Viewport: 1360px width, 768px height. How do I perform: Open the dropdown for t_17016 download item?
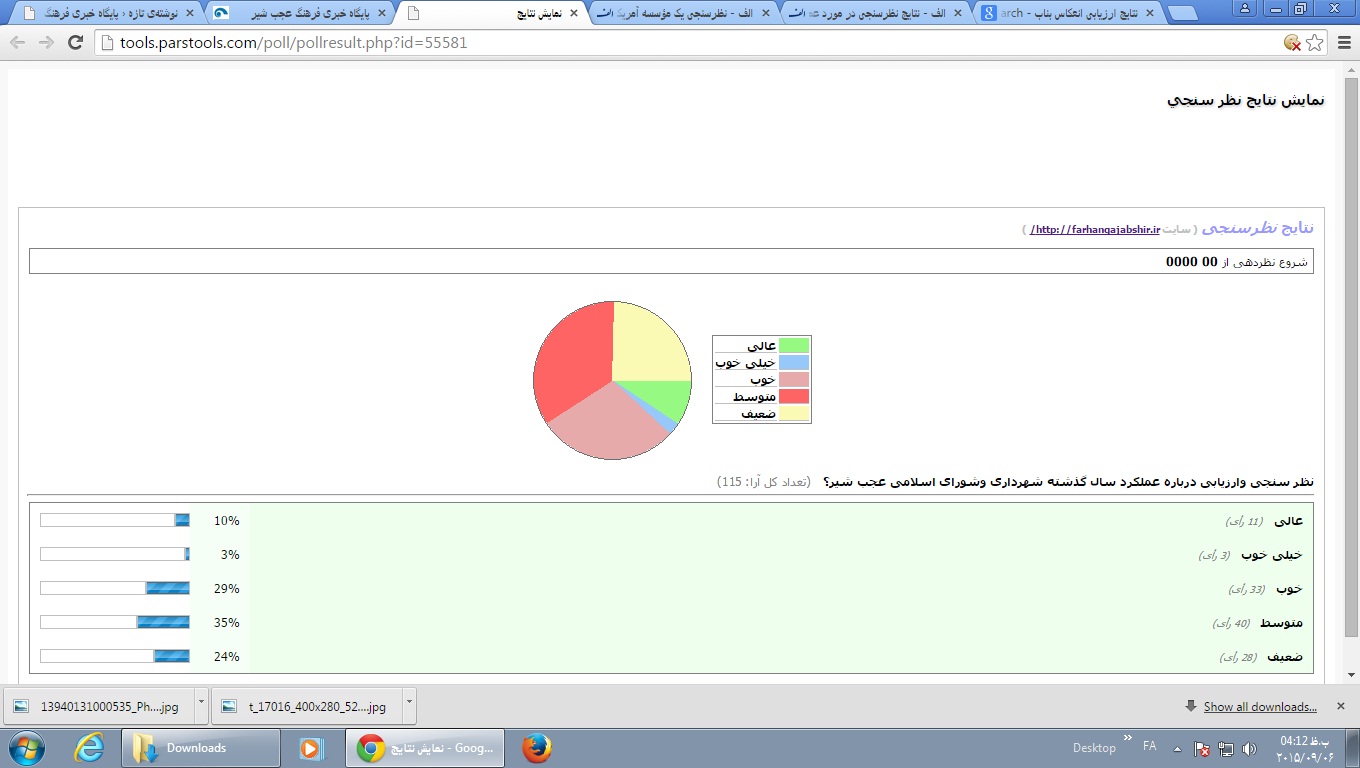pos(408,705)
